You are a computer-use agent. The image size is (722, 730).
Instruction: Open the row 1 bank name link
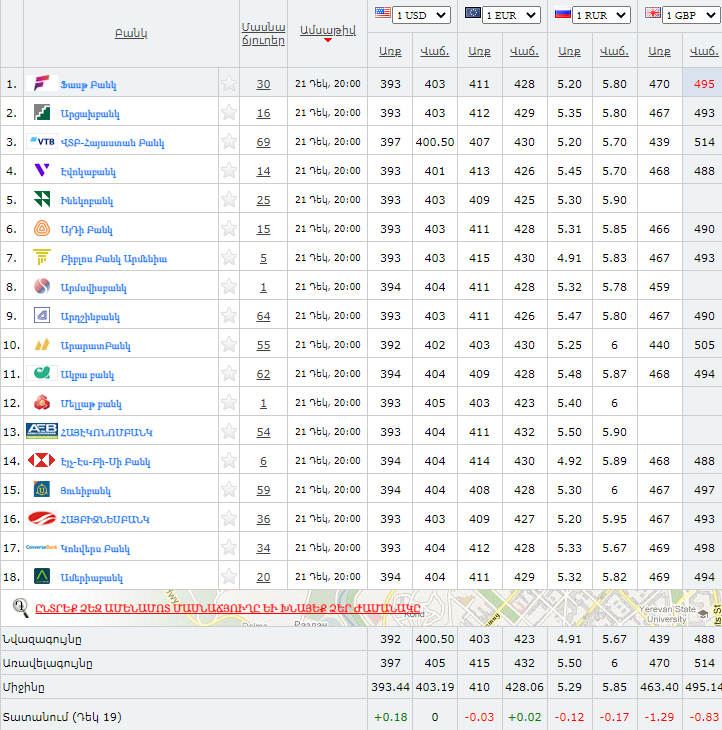click(x=88, y=85)
